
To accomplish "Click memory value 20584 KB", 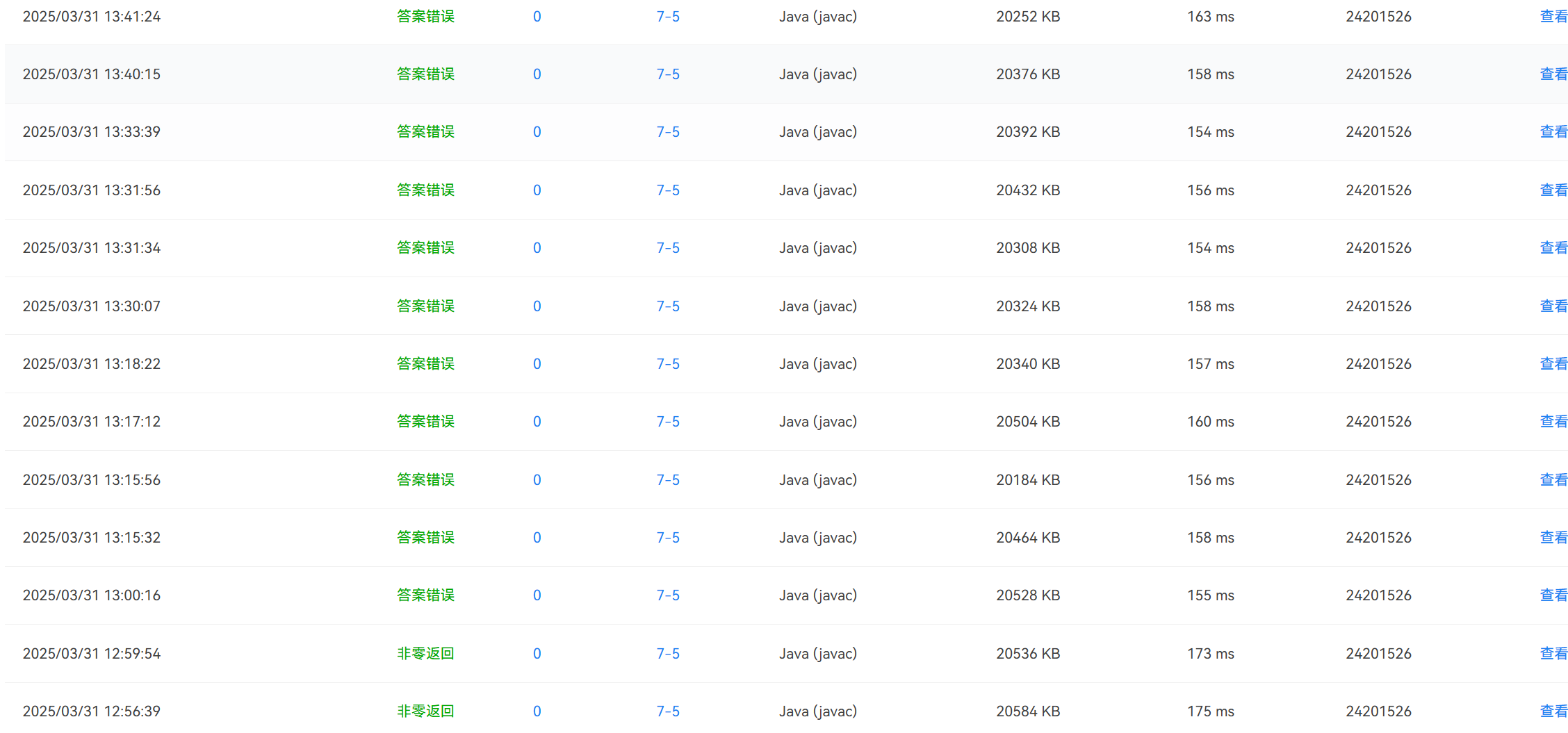I will tap(1028, 711).
